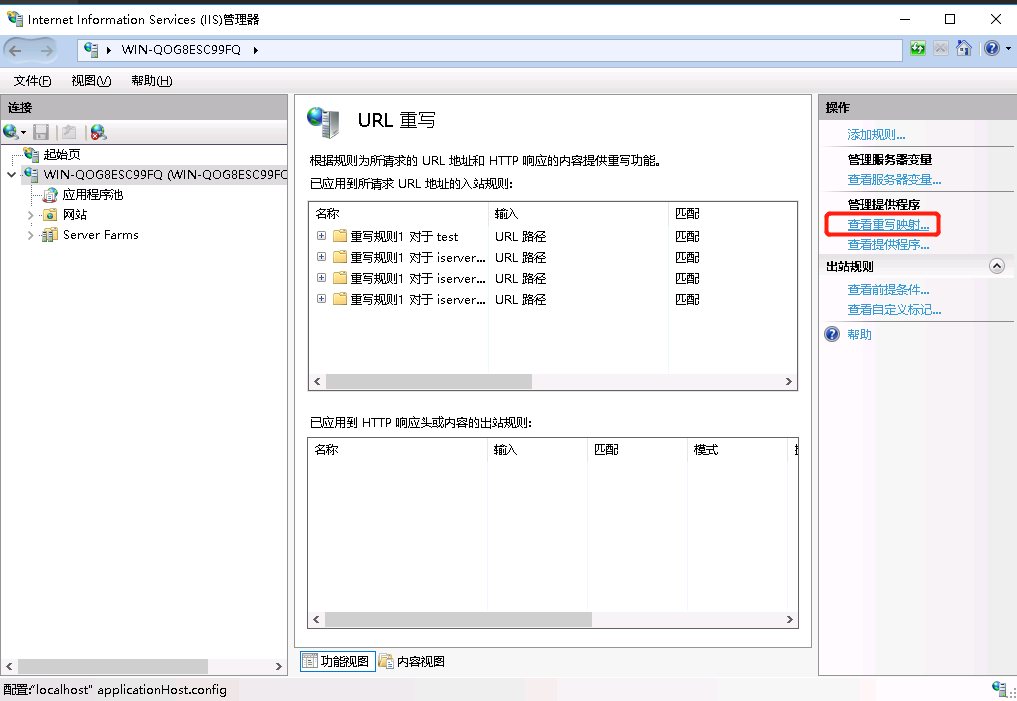This screenshot has height=701, width=1017.
Task: Click the inbound rules horizontal scrollbar
Action: pyautogui.click(x=429, y=381)
